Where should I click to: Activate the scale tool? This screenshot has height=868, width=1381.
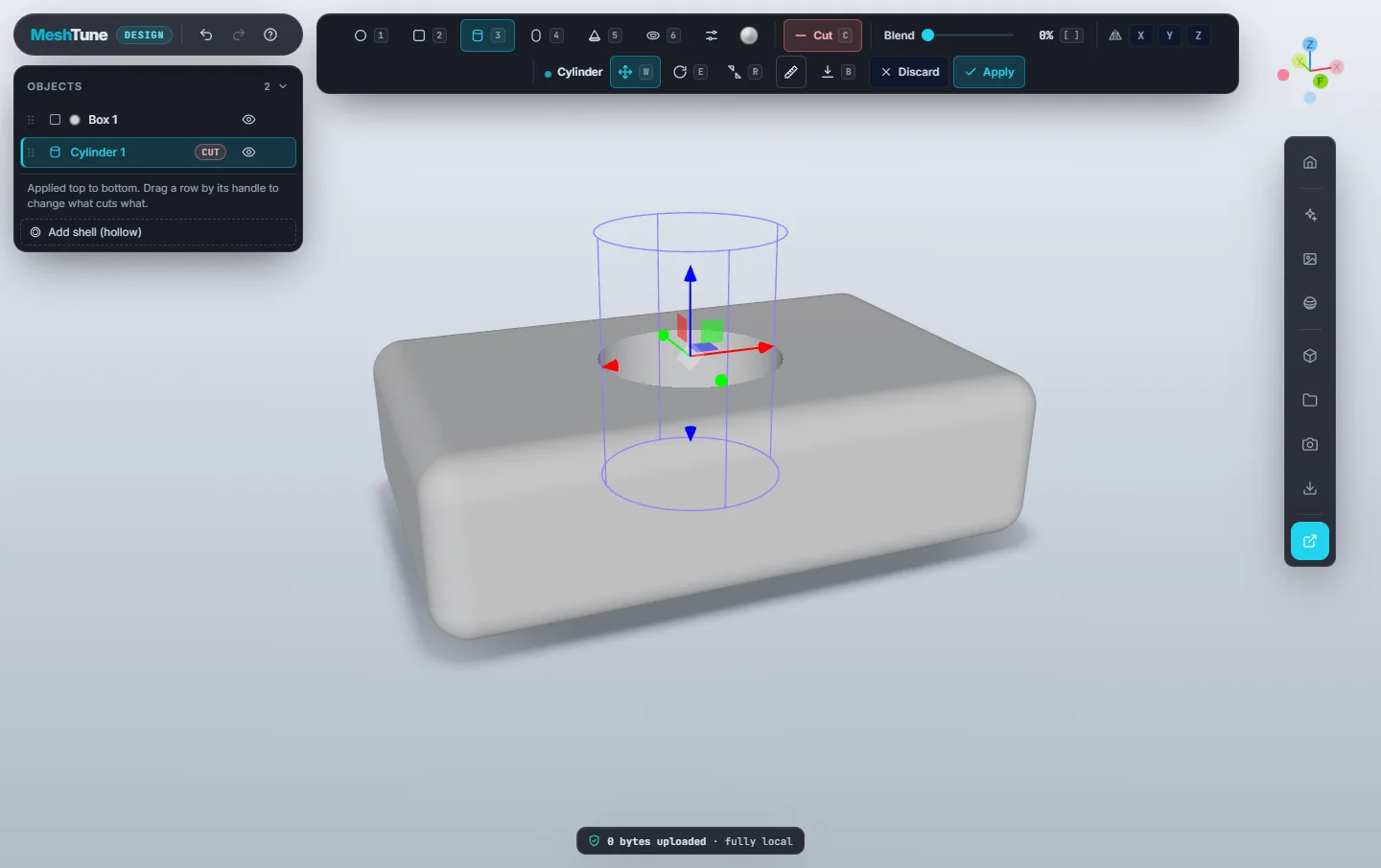744,72
